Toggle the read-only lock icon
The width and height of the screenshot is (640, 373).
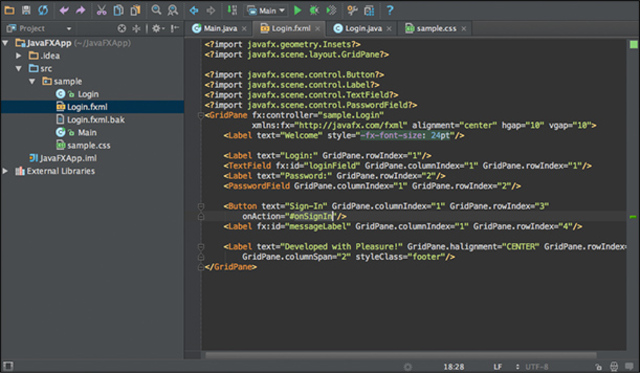click(x=598, y=367)
